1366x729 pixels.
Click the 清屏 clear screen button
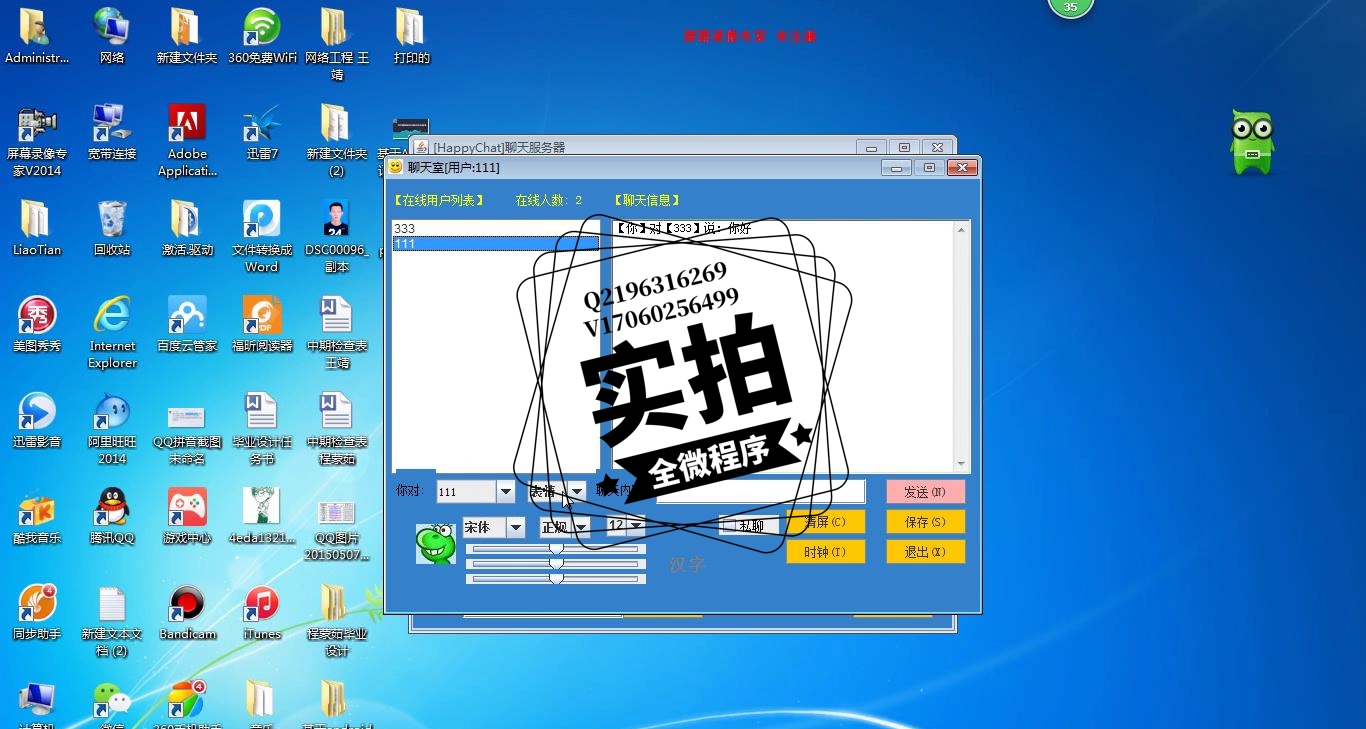coord(825,522)
